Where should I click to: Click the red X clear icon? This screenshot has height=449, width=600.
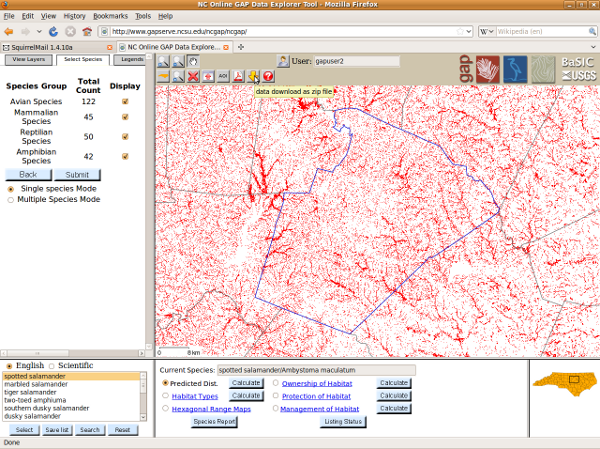[x=193, y=76]
